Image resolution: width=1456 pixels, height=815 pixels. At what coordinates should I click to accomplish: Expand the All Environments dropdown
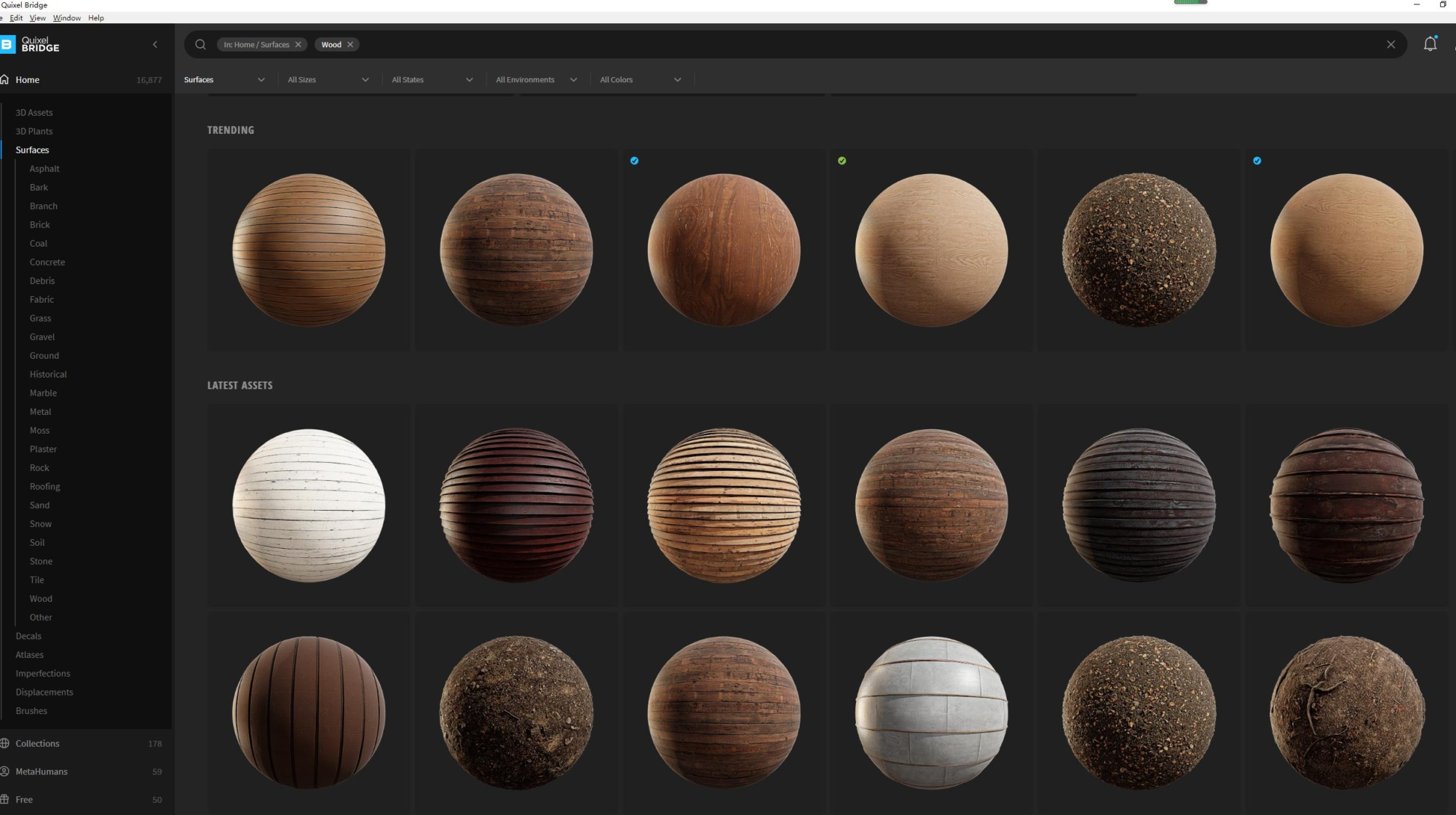[x=537, y=80]
